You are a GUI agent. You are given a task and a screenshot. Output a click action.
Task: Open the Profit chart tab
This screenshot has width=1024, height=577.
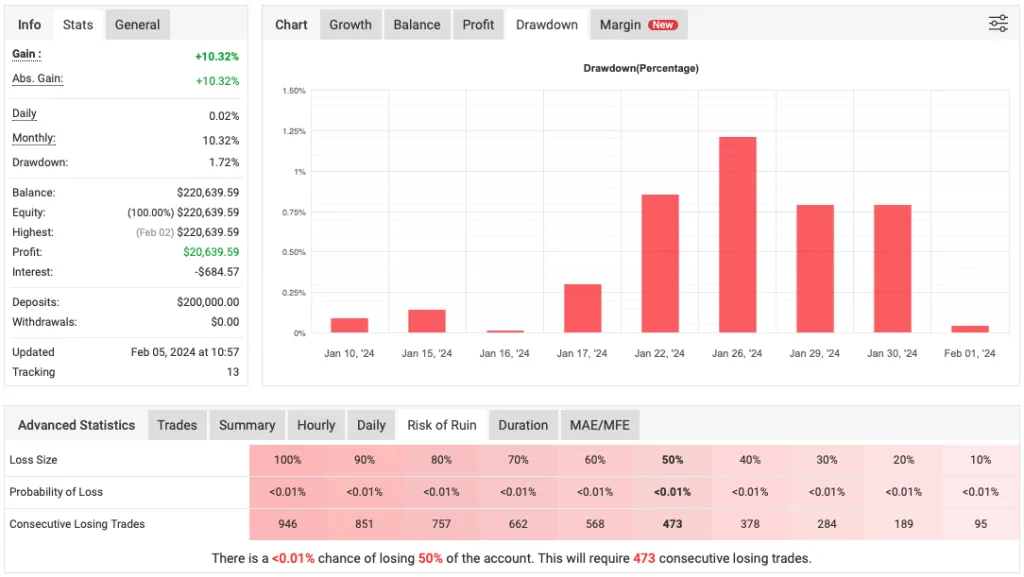[478, 24]
